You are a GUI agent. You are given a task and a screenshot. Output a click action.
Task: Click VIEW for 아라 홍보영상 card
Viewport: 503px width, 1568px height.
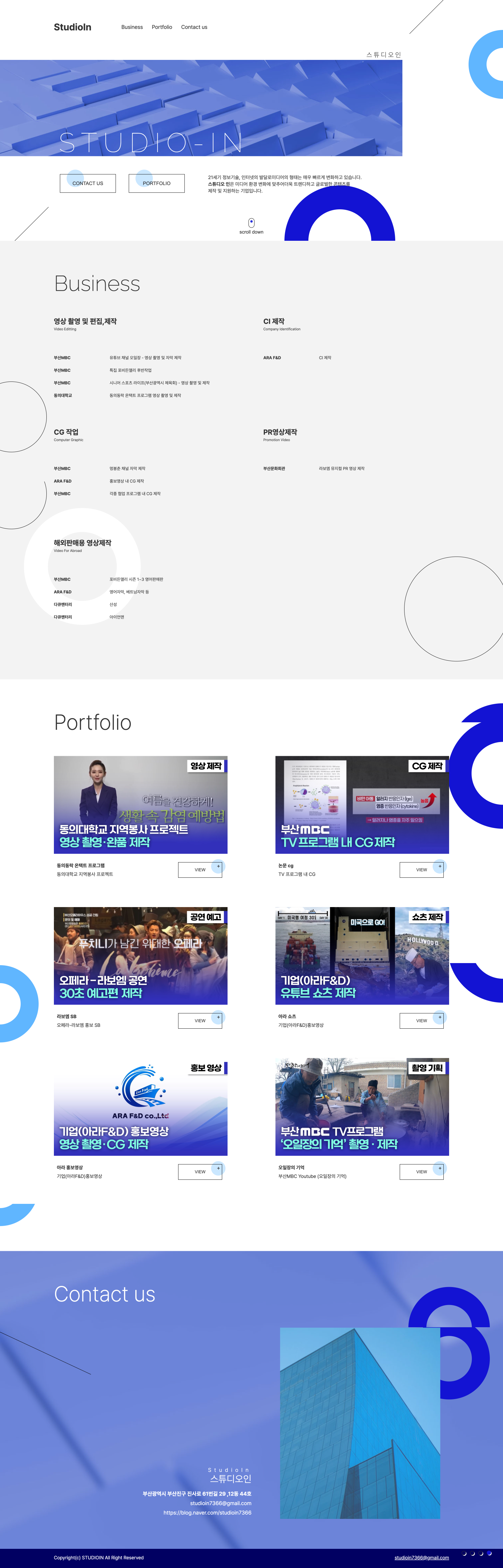pos(200,1172)
